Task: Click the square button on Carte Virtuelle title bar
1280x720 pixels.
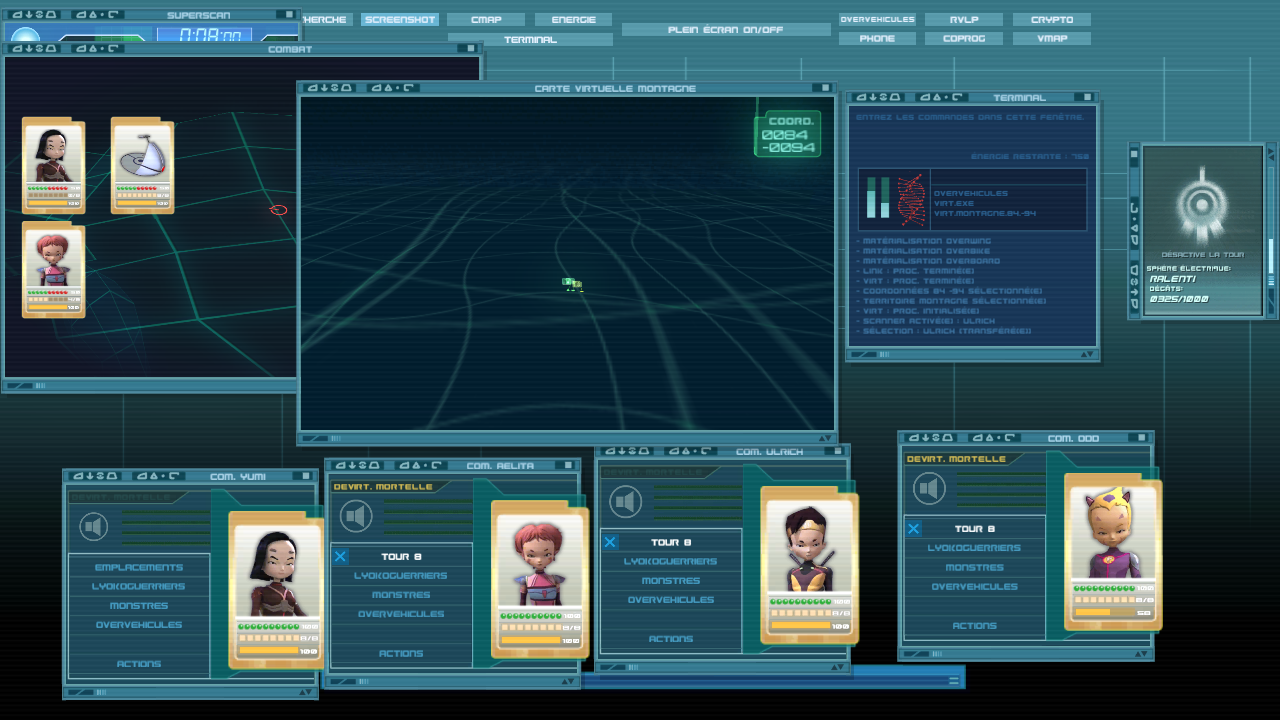Action: (x=824, y=88)
